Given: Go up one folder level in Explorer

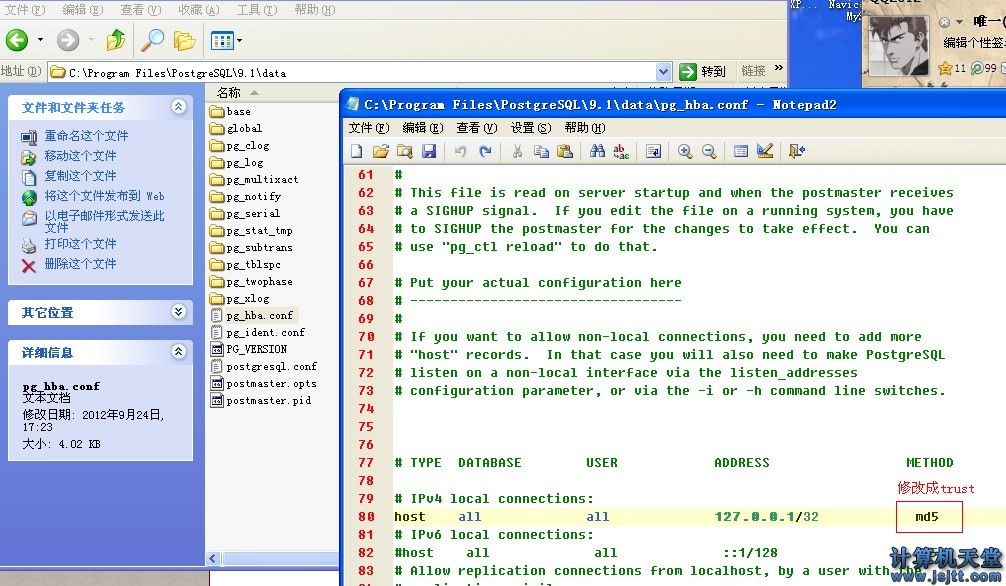Looking at the screenshot, I should pos(116,40).
